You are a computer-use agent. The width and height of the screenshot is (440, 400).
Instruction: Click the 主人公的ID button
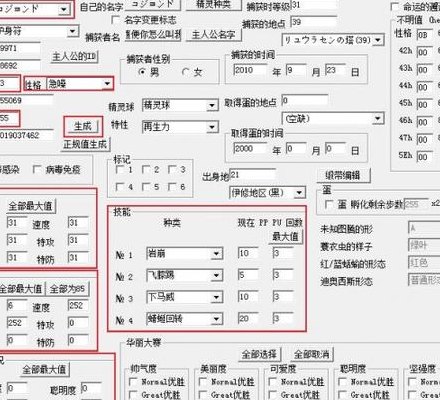pyautogui.click(x=74, y=57)
